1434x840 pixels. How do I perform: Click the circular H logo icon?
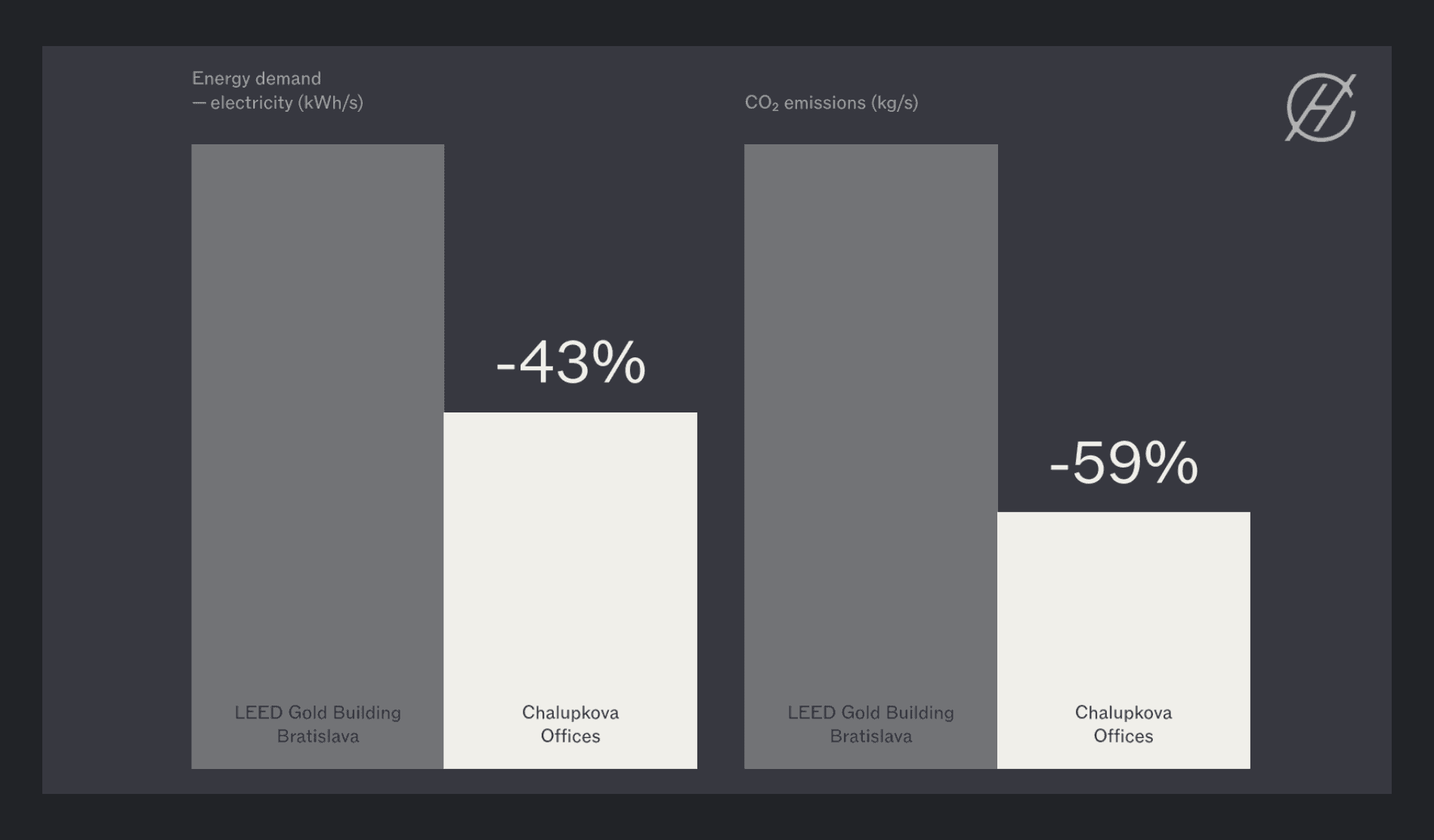click(x=1320, y=107)
